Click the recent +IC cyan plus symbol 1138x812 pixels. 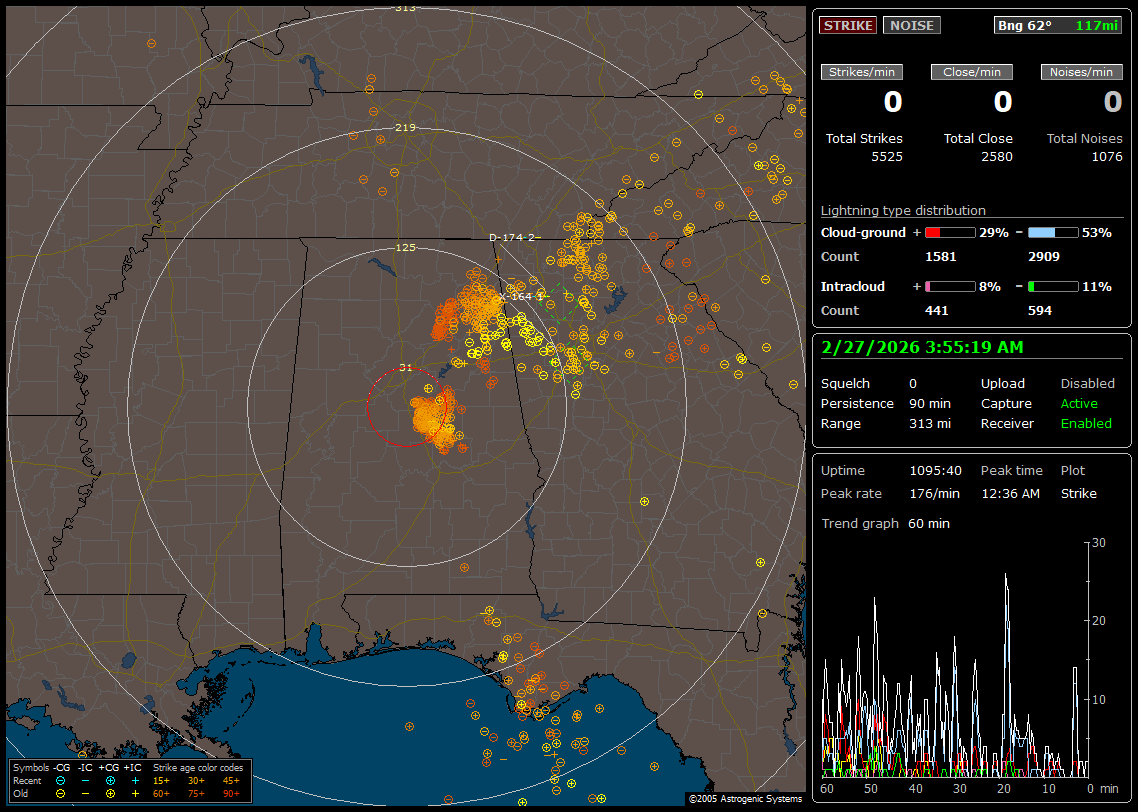pyautogui.click(x=135, y=780)
